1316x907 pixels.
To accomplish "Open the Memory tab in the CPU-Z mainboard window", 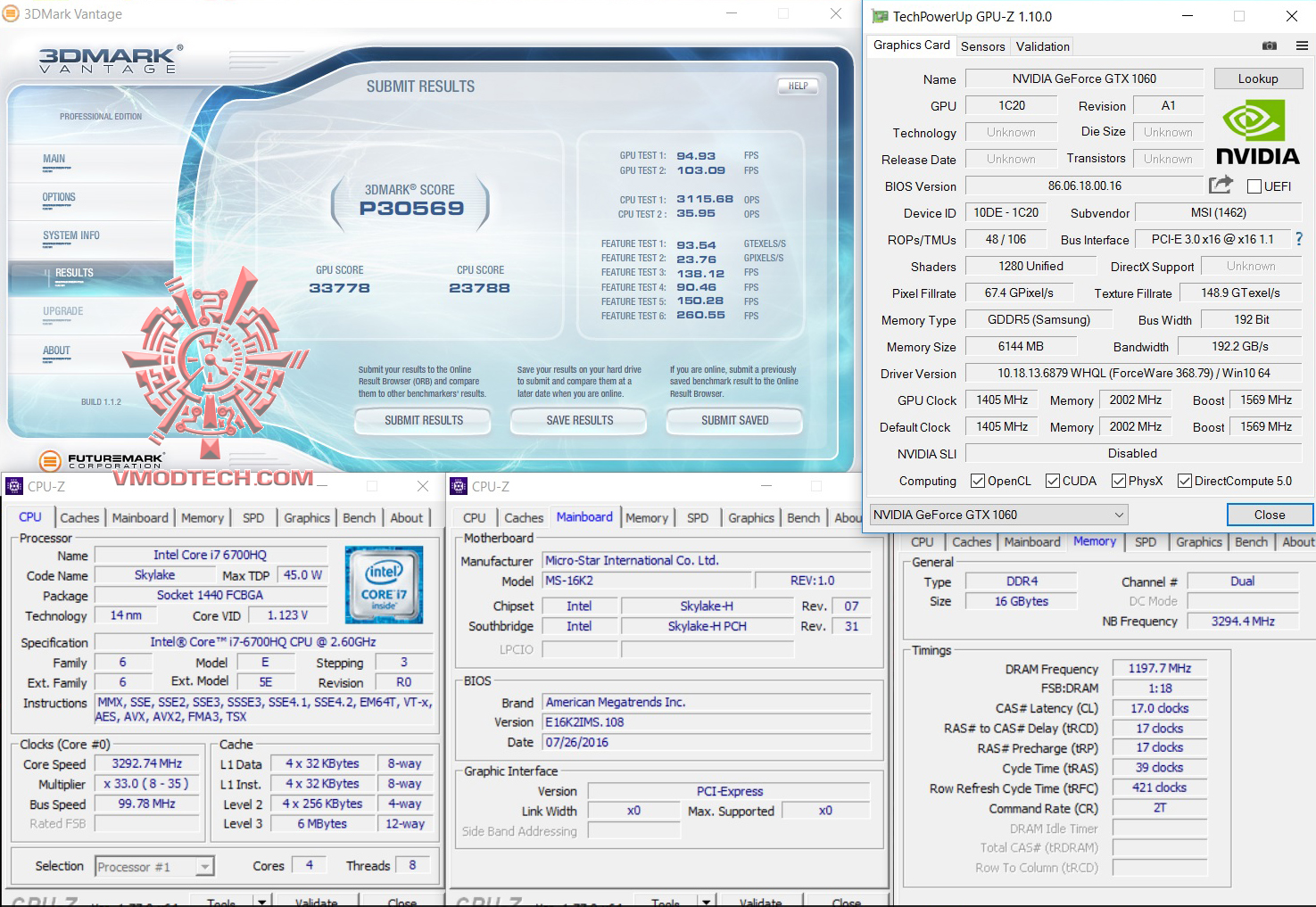I will pos(647,518).
